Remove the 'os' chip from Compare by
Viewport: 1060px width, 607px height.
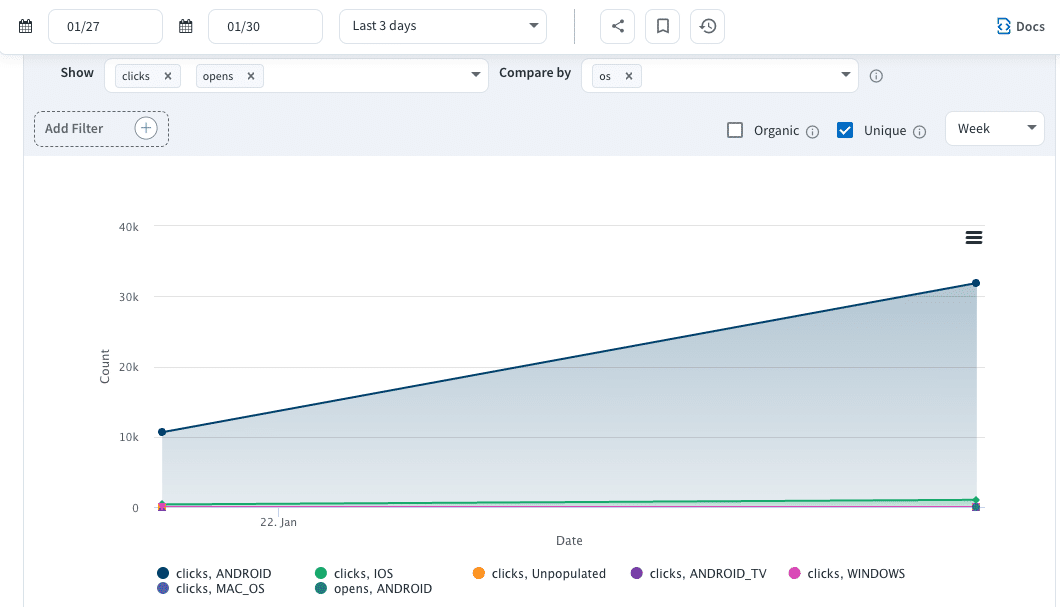[x=631, y=75]
